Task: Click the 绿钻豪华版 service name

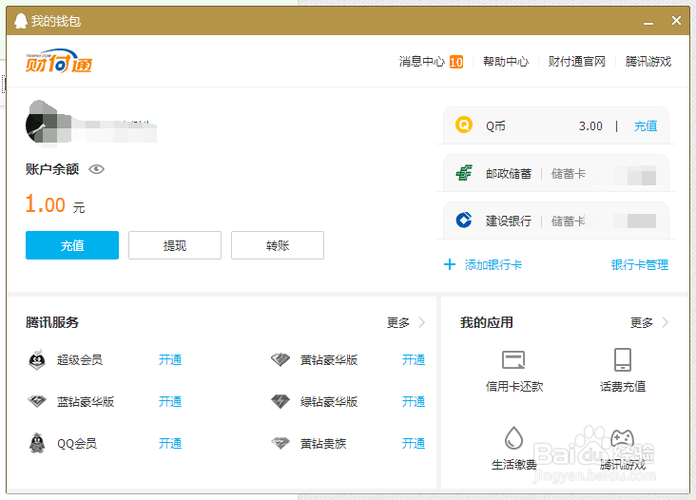Action: 329,401
